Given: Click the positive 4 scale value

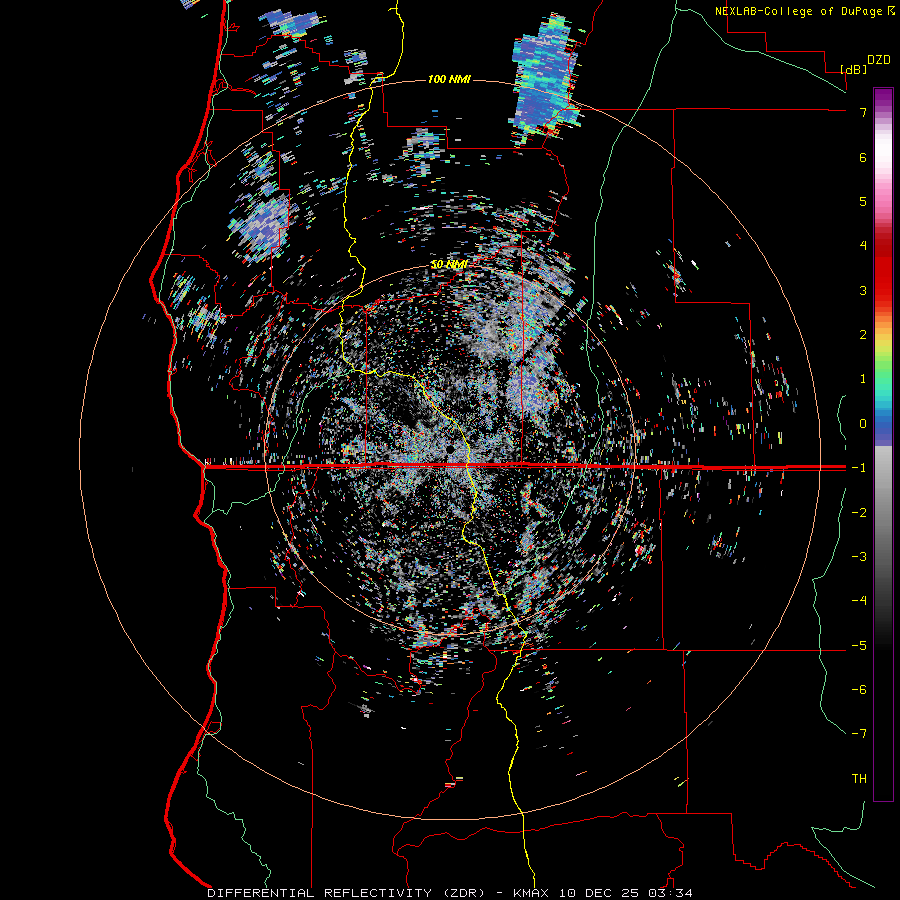Looking at the screenshot, I should [x=863, y=246].
